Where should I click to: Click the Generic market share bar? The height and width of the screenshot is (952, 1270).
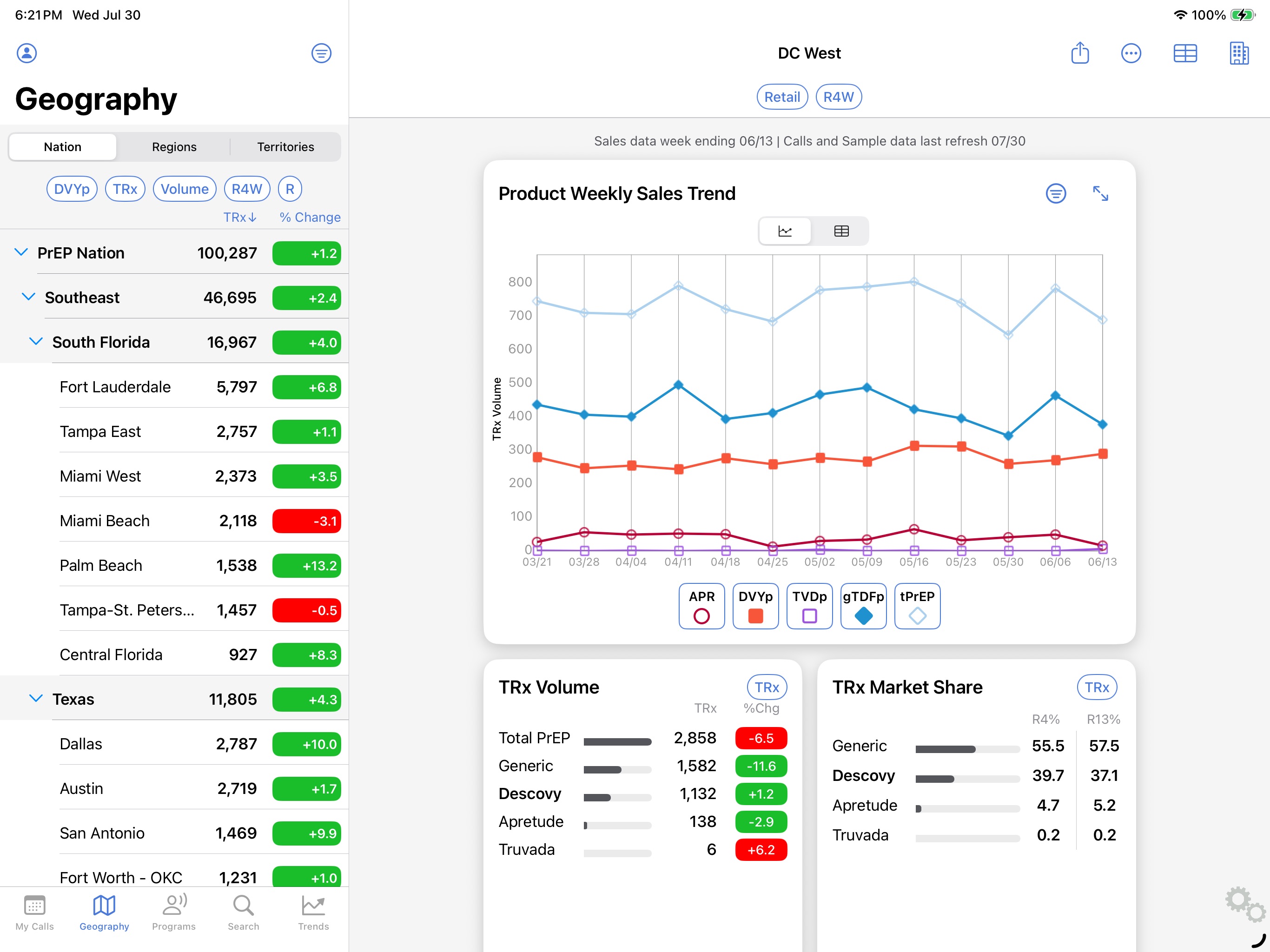(967, 749)
